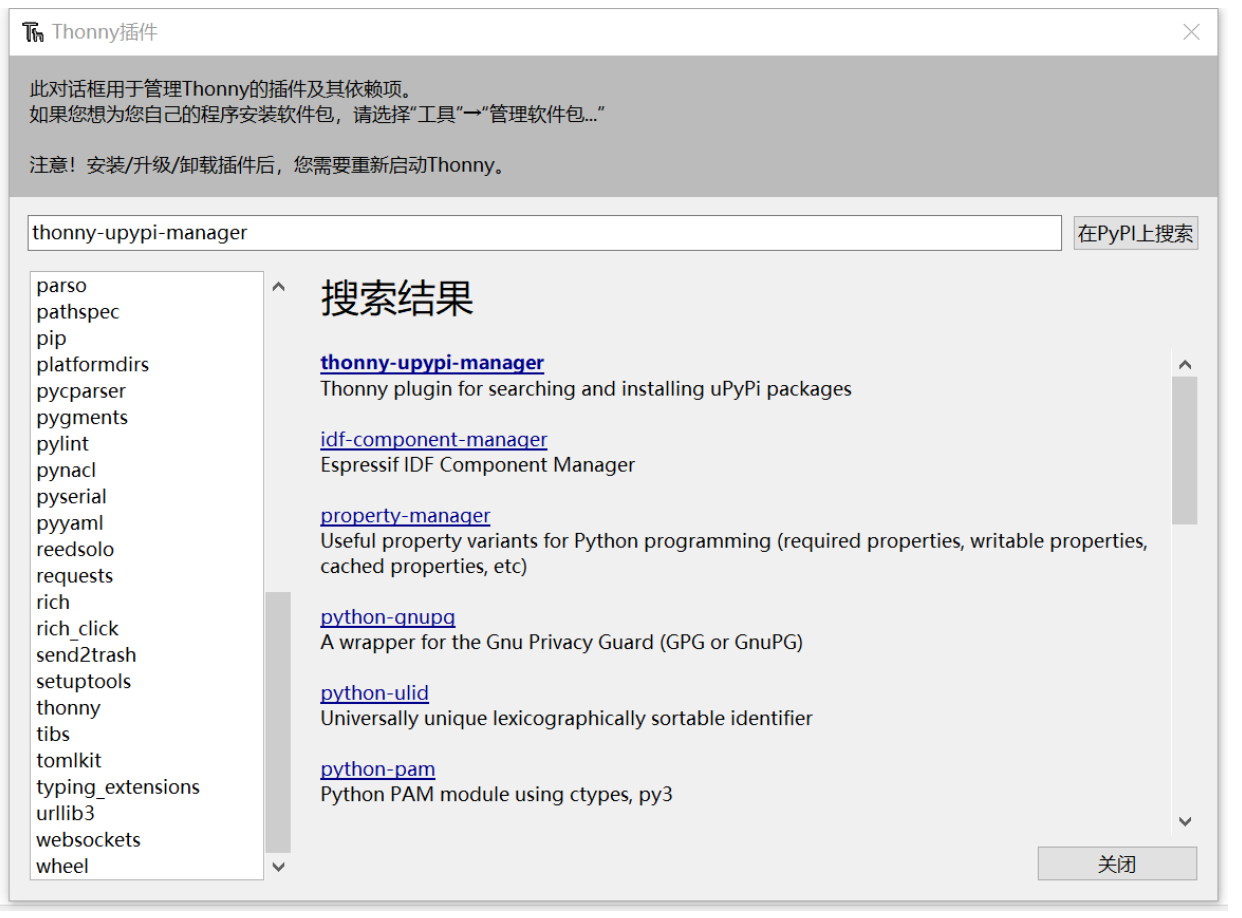Screen dimensions: 1242x918
Task: Select pip in the package list
Action: [51, 338]
